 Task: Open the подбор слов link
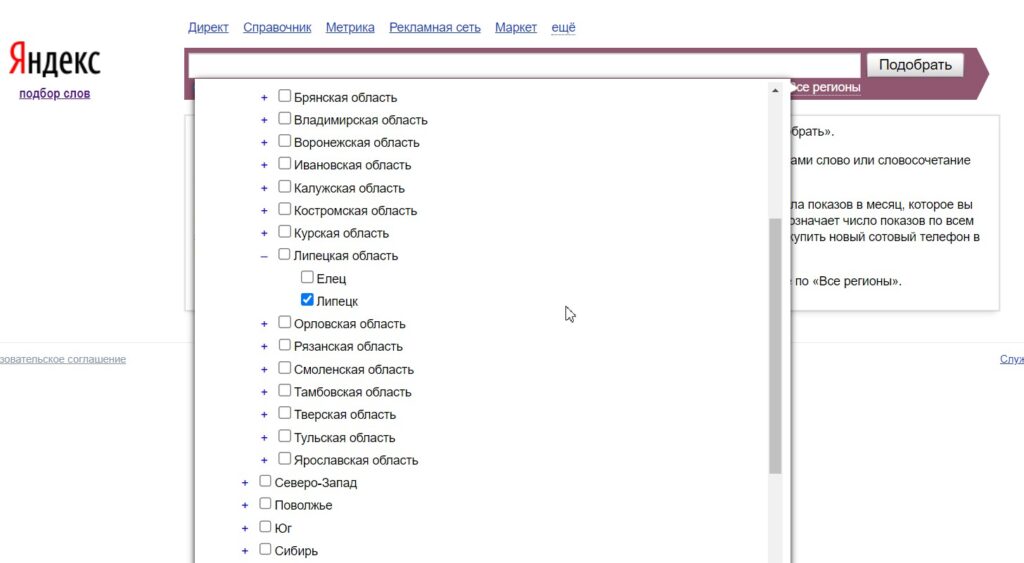[55, 93]
